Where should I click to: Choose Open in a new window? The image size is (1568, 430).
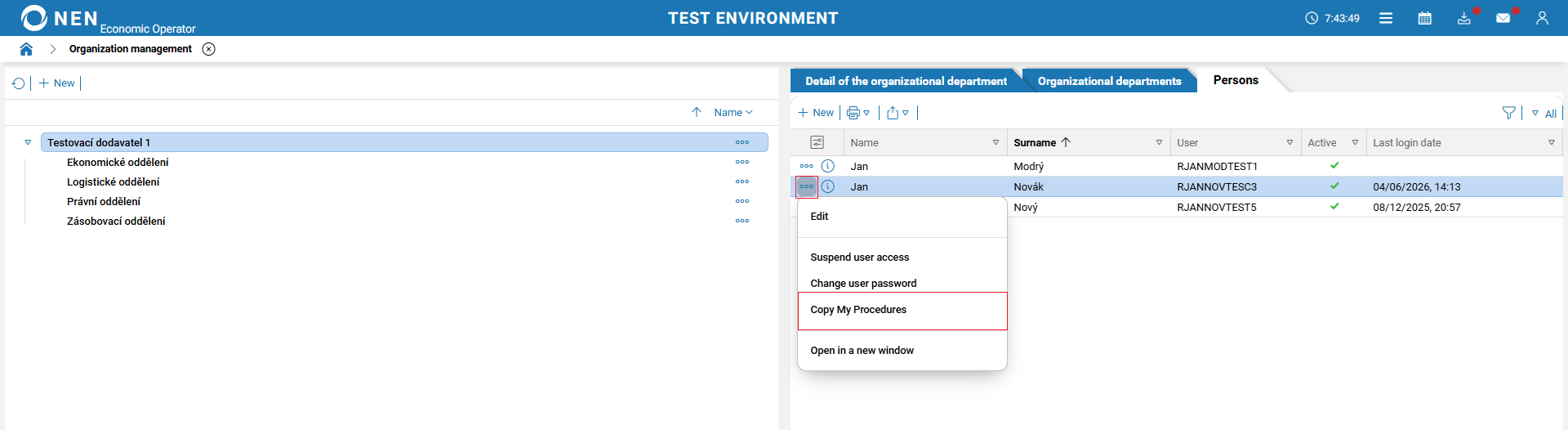[902, 351]
